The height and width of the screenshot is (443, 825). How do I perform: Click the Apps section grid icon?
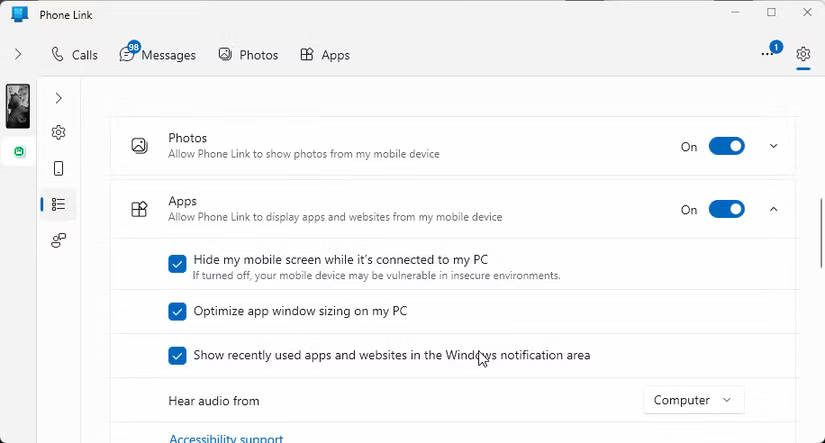tap(139, 209)
